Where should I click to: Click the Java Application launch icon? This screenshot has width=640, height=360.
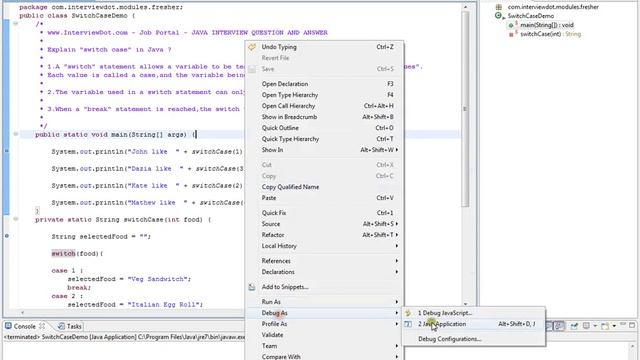tap(408, 324)
